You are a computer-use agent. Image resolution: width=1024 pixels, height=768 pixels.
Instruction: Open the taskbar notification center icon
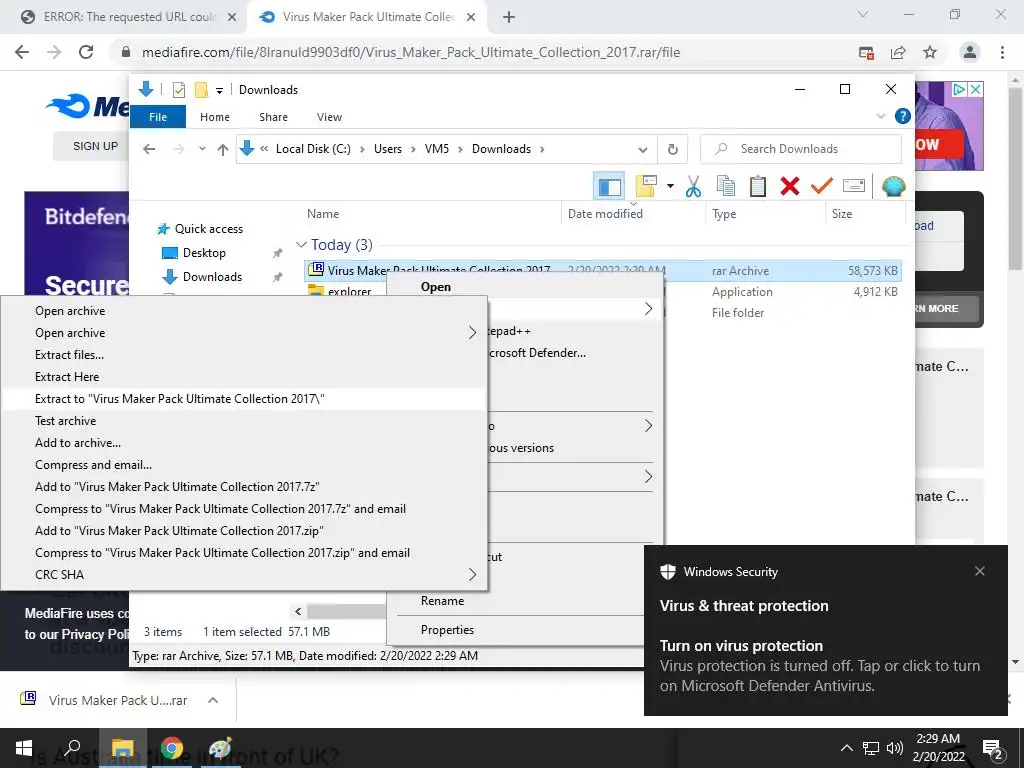[993, 748]
